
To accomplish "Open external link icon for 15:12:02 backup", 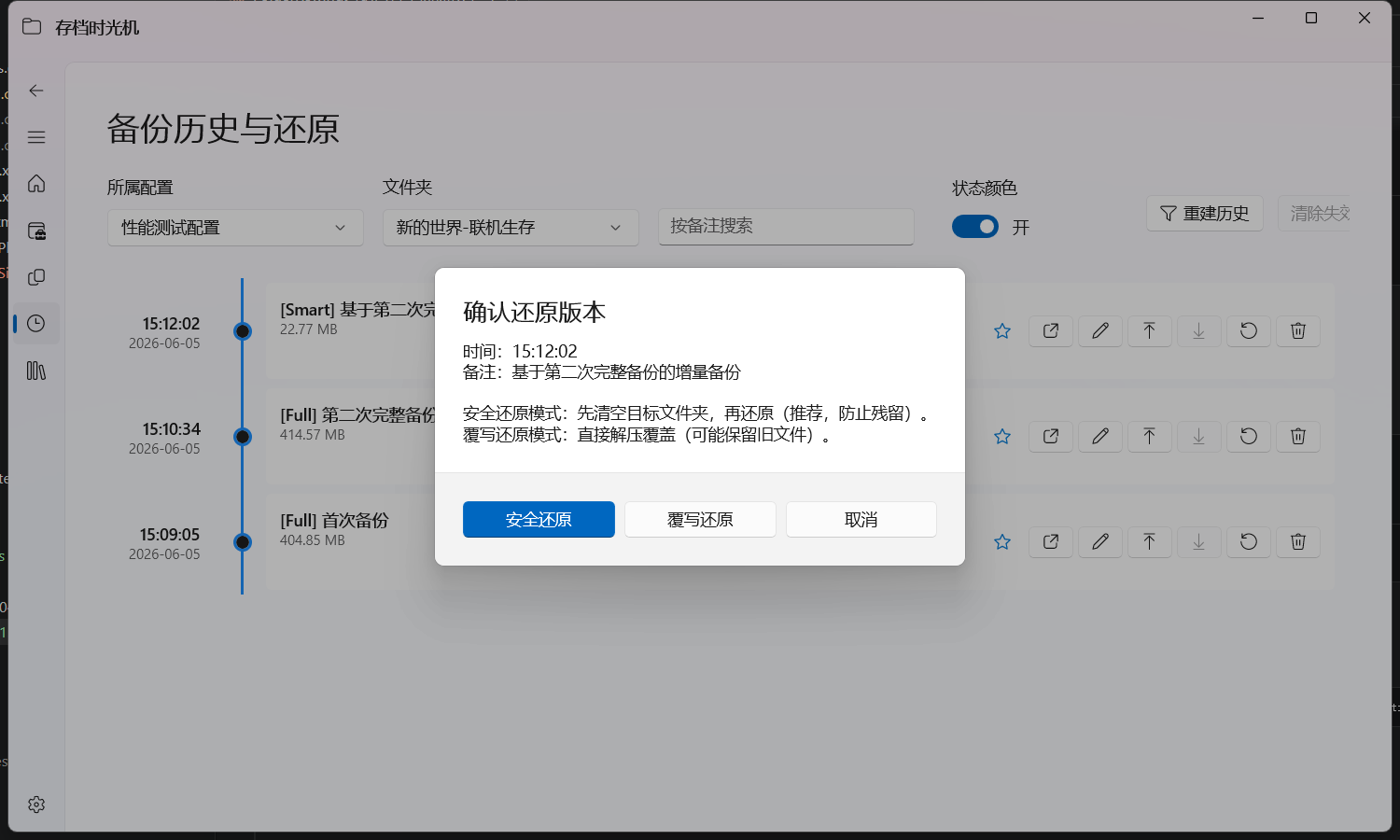I will [1051, 331].
